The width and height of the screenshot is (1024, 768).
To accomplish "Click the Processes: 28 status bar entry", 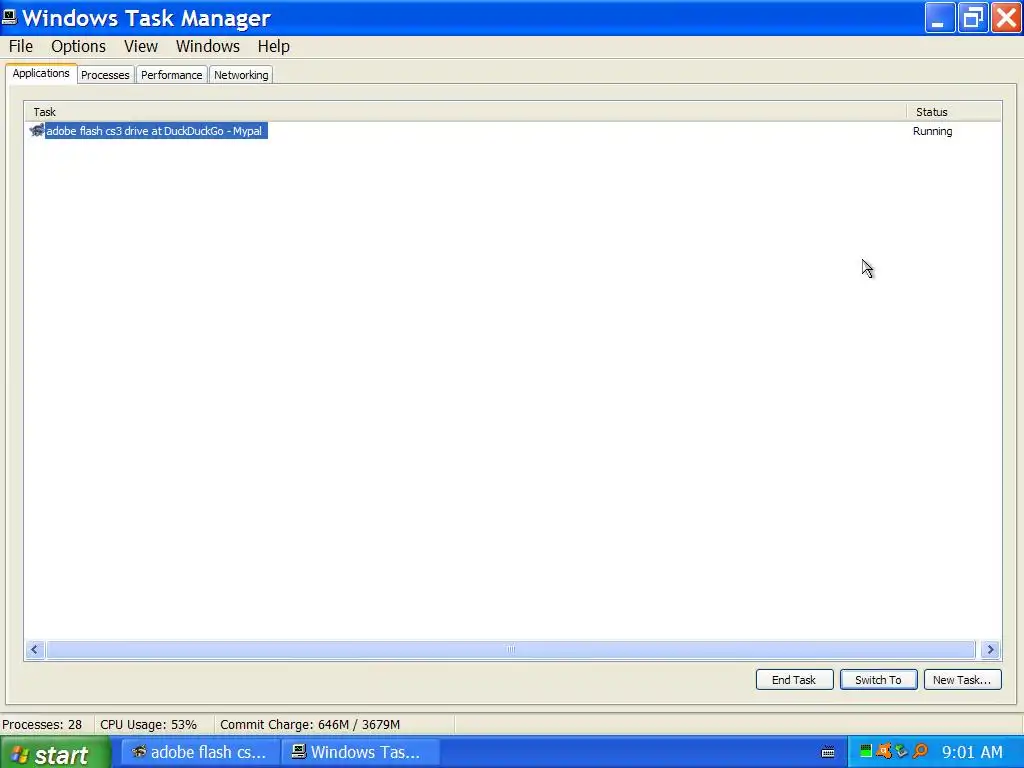I will click(42, 724).
